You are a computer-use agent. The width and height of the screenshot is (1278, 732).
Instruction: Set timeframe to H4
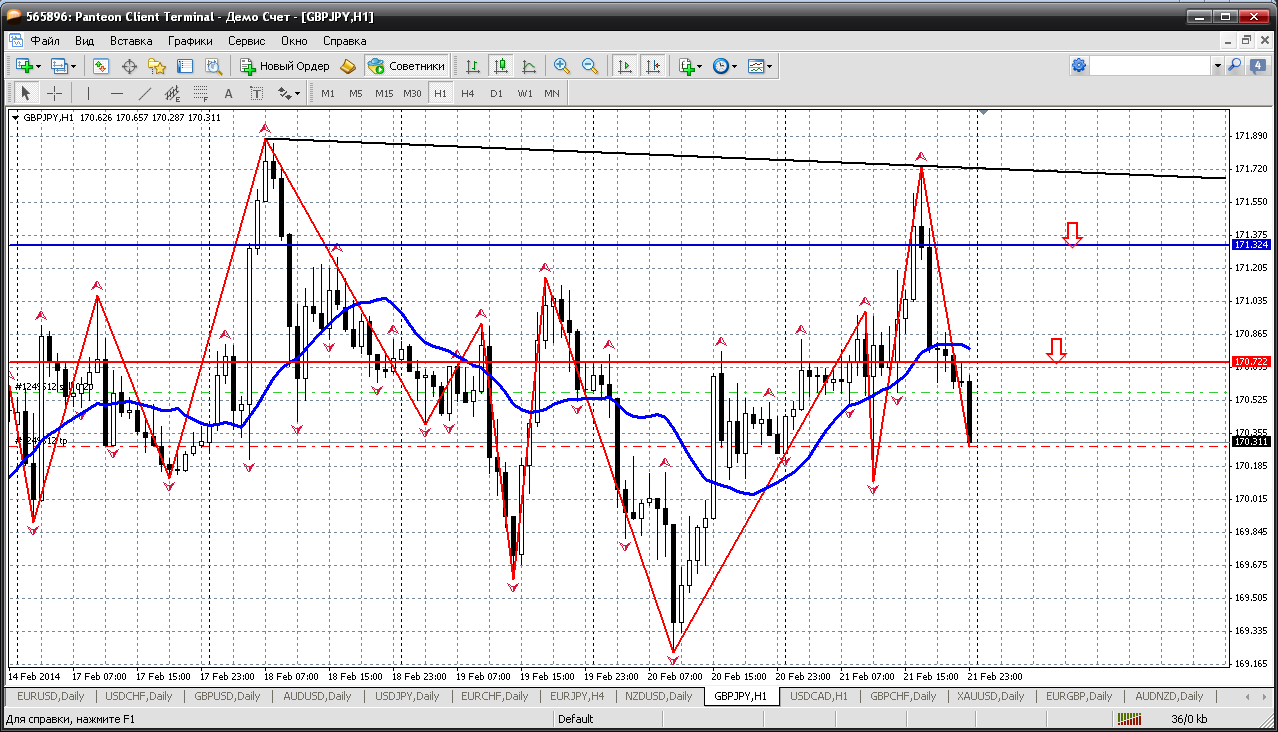tap(468, 93)
